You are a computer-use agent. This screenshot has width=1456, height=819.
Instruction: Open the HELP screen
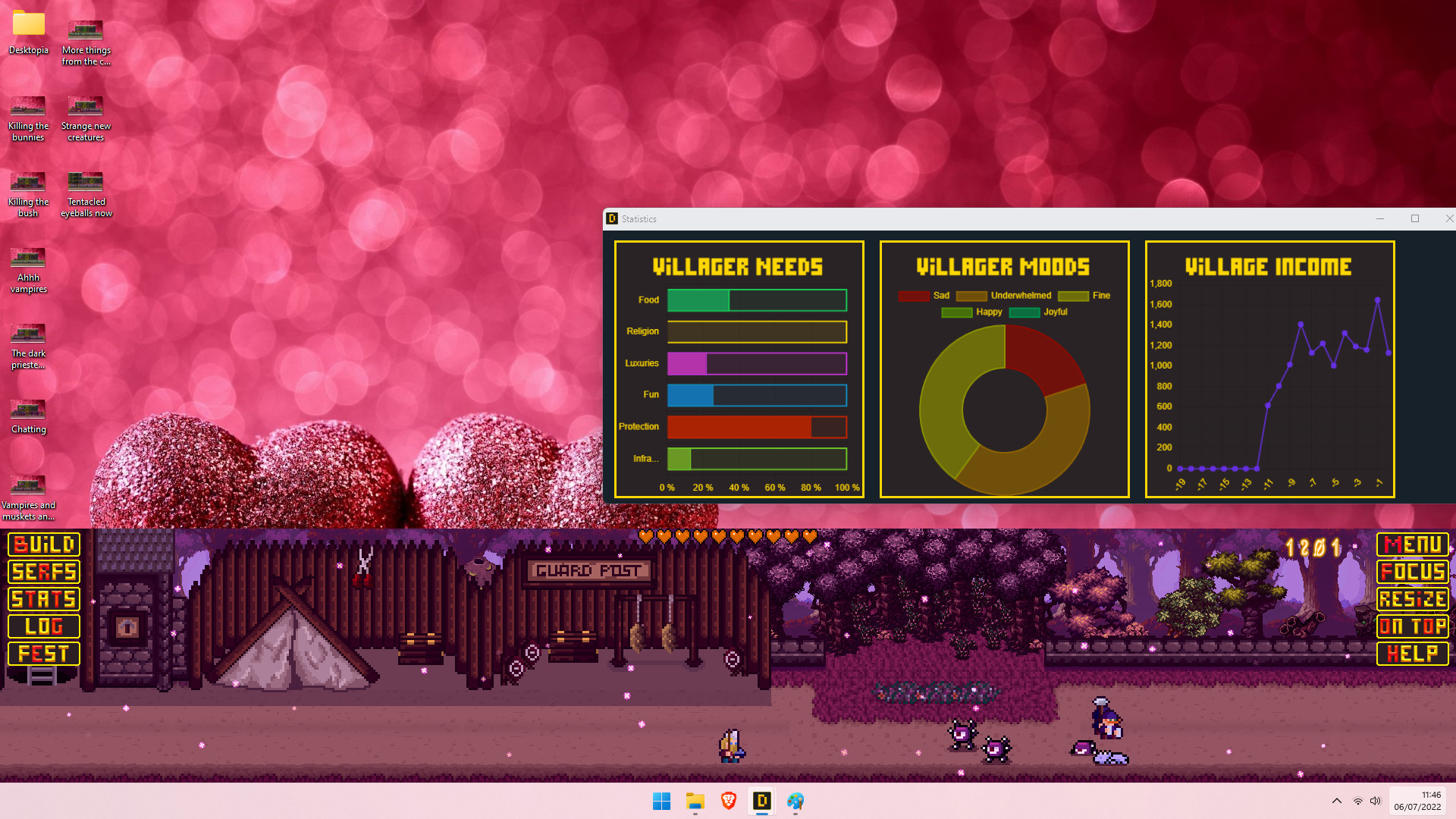click(1412, 653)
